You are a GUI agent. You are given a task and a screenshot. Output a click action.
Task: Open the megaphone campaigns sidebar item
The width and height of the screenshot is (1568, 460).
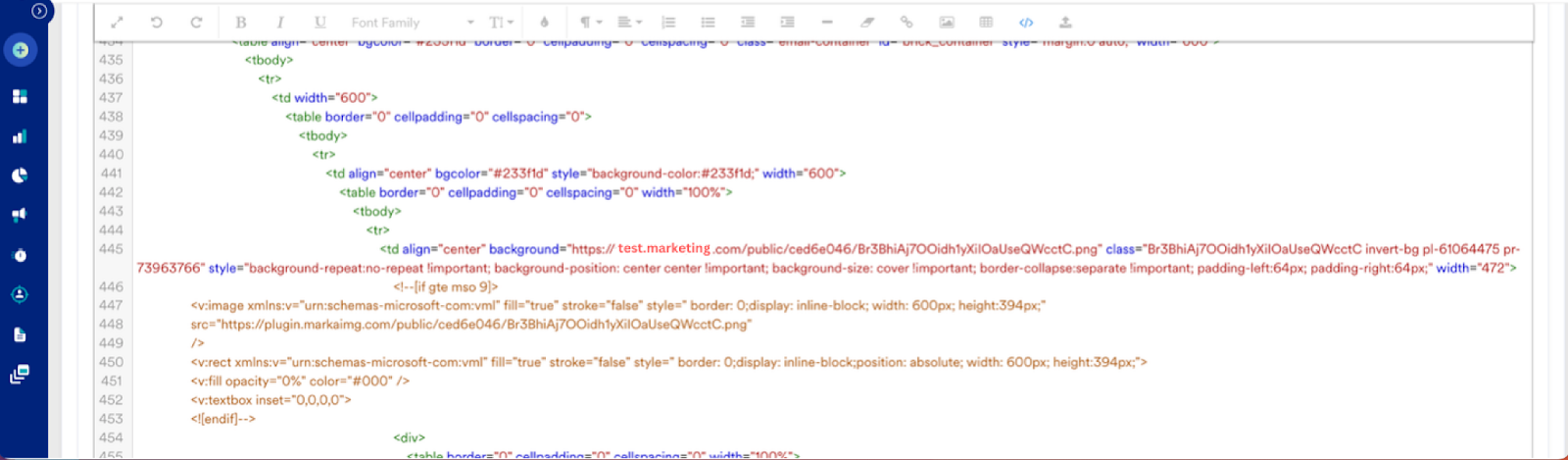(x=20, y=215)
